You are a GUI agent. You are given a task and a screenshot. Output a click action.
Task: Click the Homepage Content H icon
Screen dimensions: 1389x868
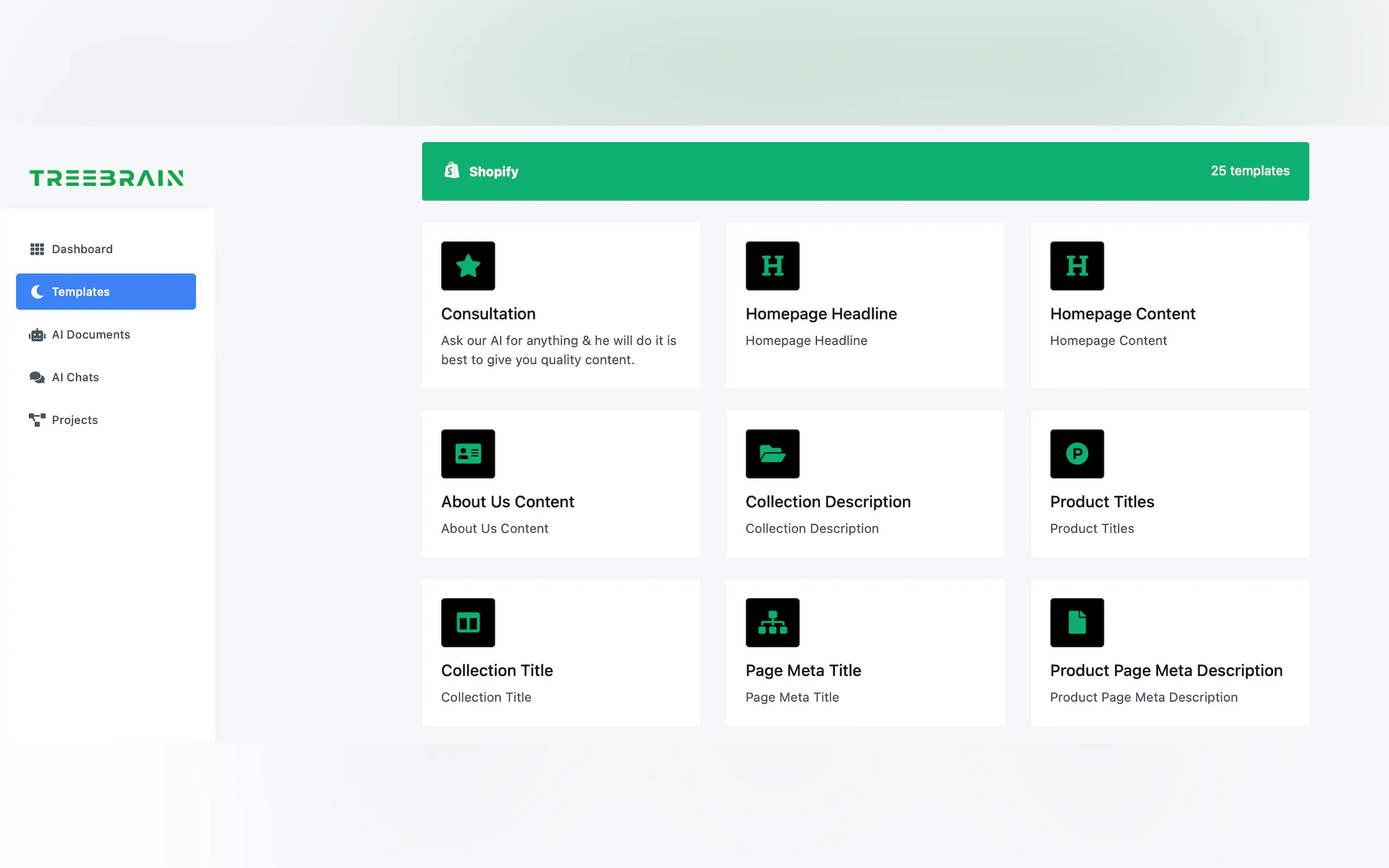[1076, 266]
